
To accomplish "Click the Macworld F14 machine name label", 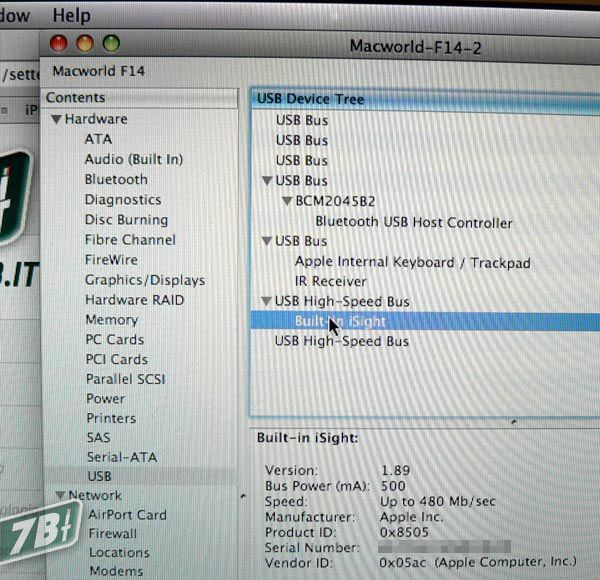I will coord(99,71).
